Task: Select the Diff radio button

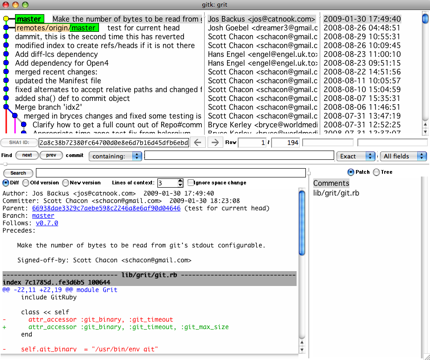Action: [6, 183]
